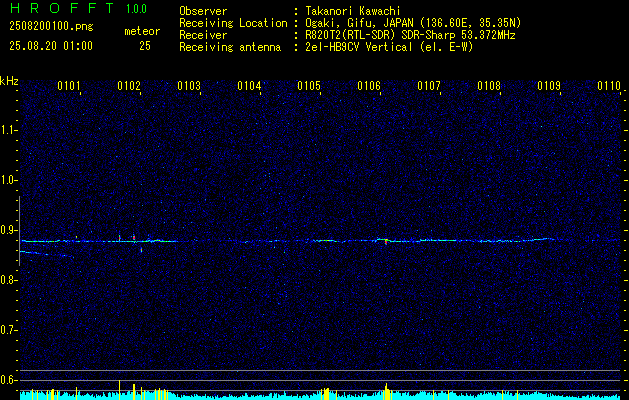
Task: Click the 0.7 kHz axis label
Action: [x=8, y=330]
